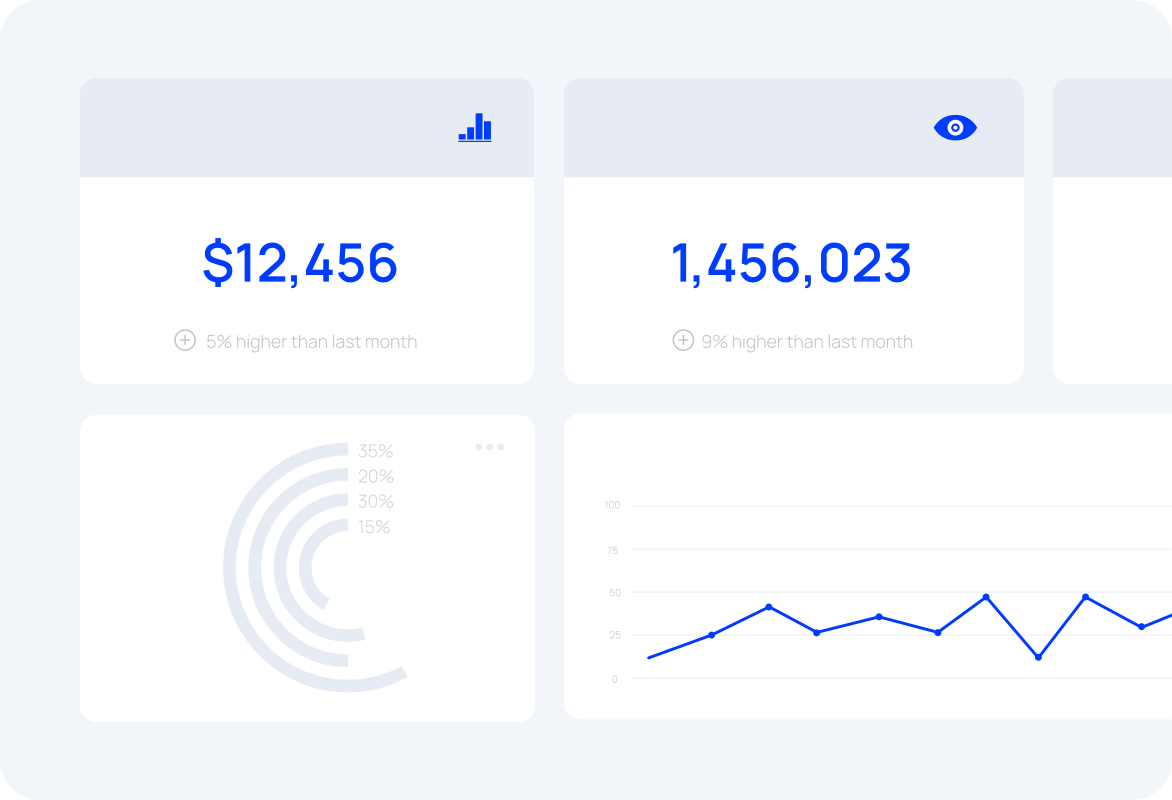Viewport: 1172px width, 800px height.
Task: Click the grey header of the revenue card
Action: coord(306,127)
